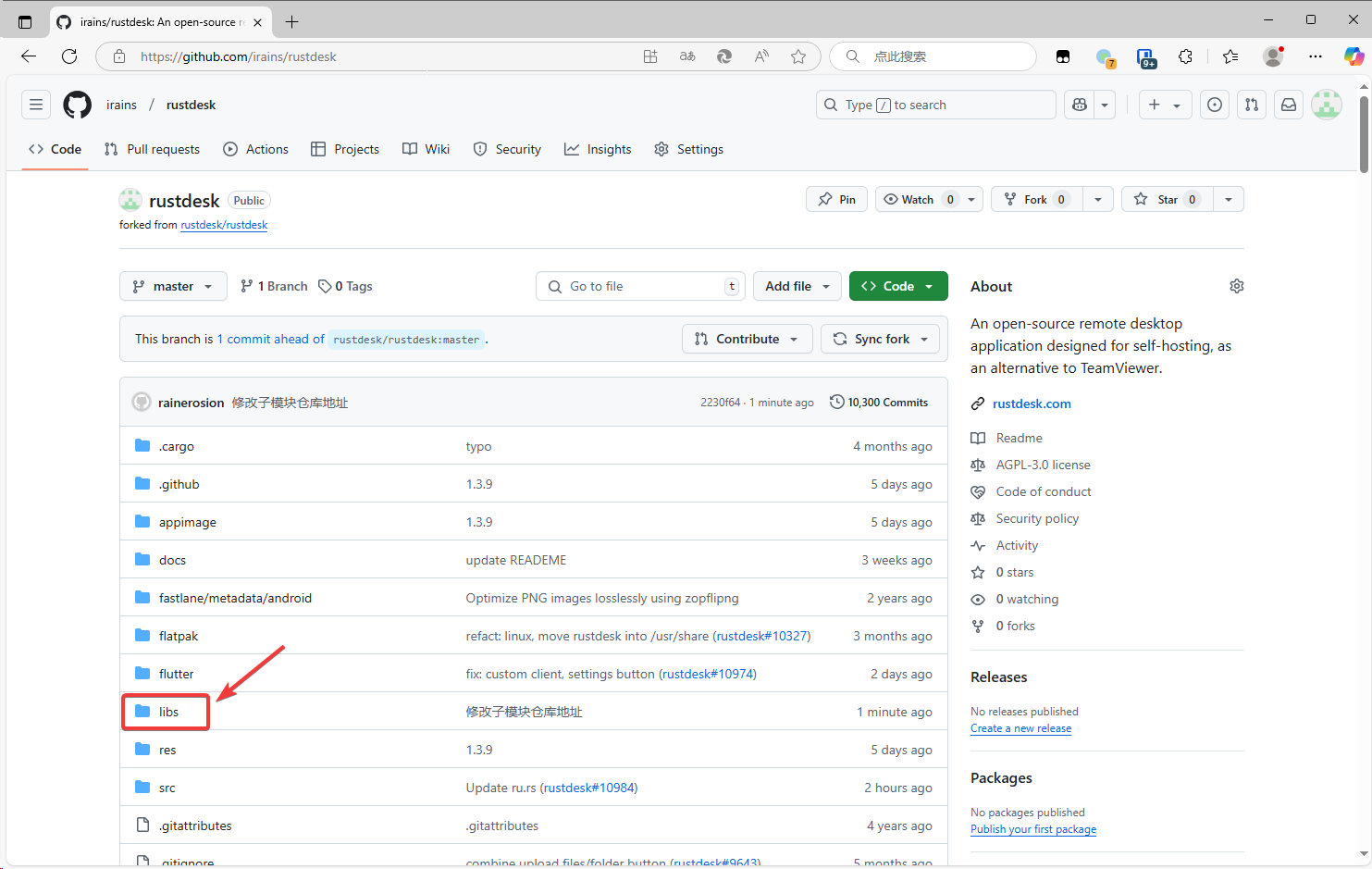Expand the master branch dropdown
The width and height of the screenshot is (1372, 869).
(173, 286)
